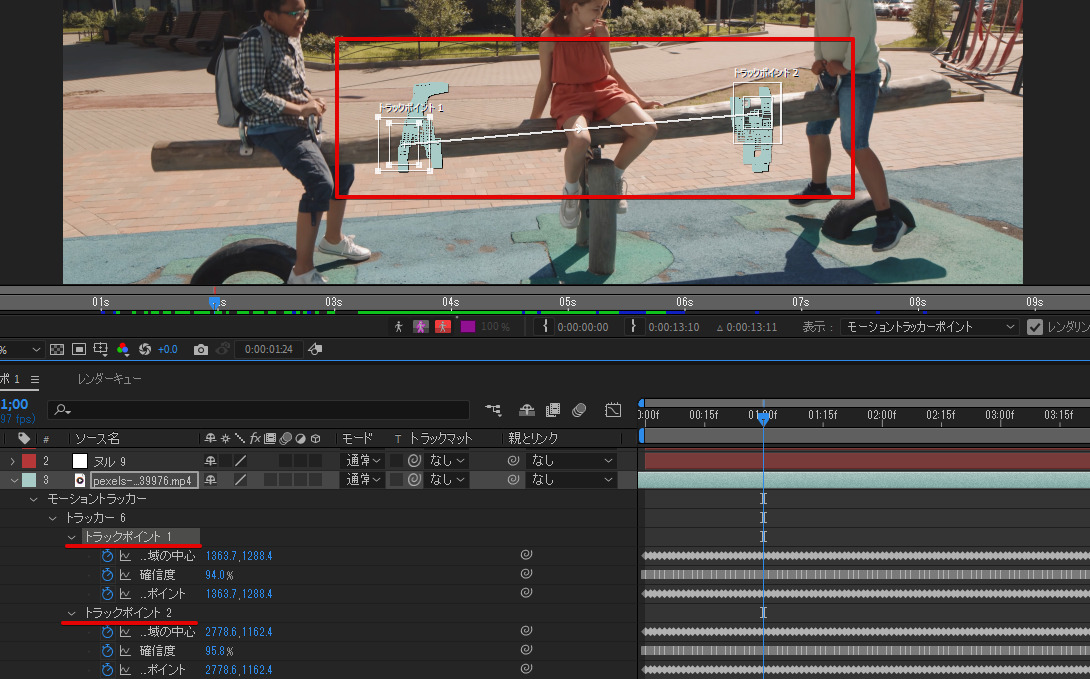Toggle the レンダリング checkbox
Screen dimensions: 1090x679
(x=1035, y=327)
